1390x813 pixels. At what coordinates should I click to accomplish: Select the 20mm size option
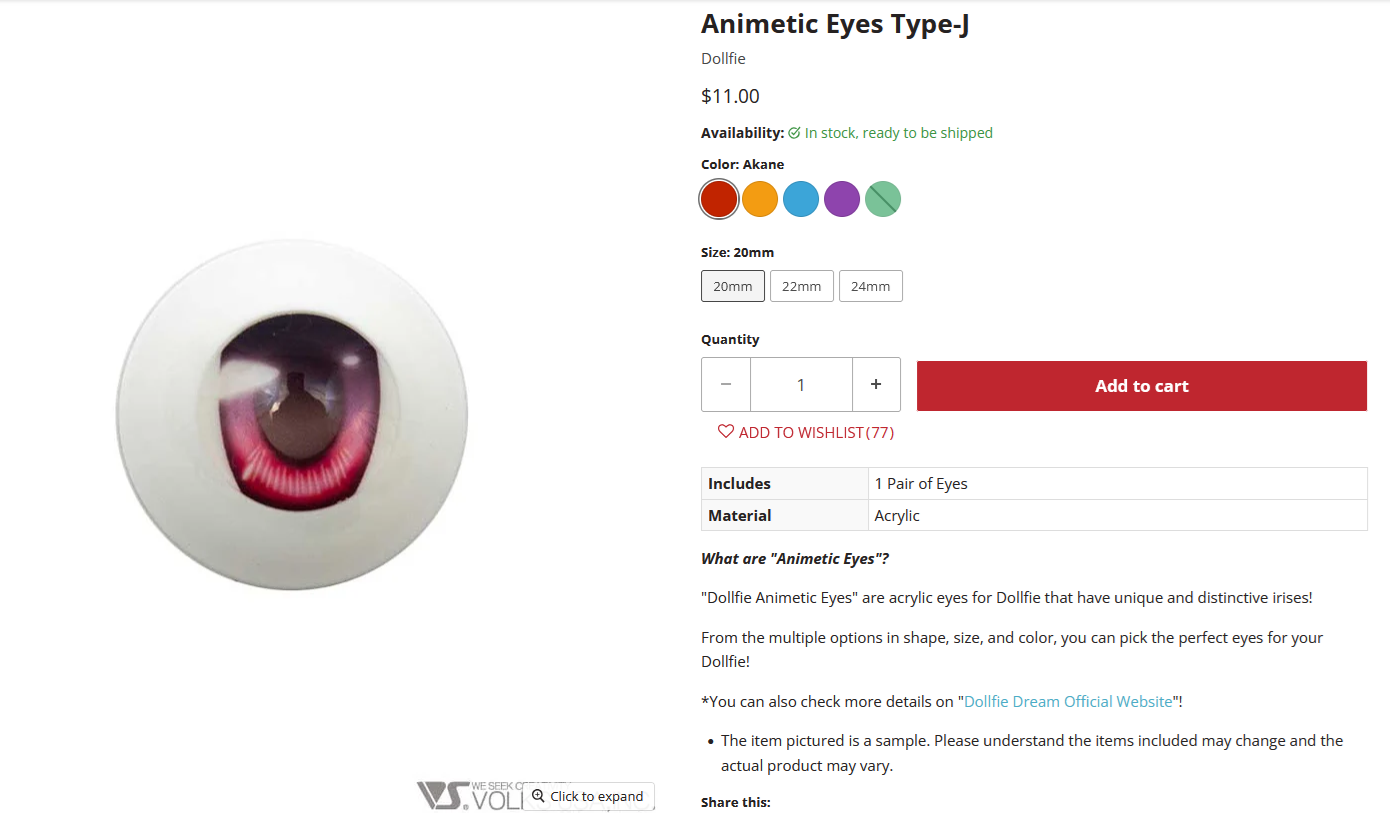tap(733, 286)
